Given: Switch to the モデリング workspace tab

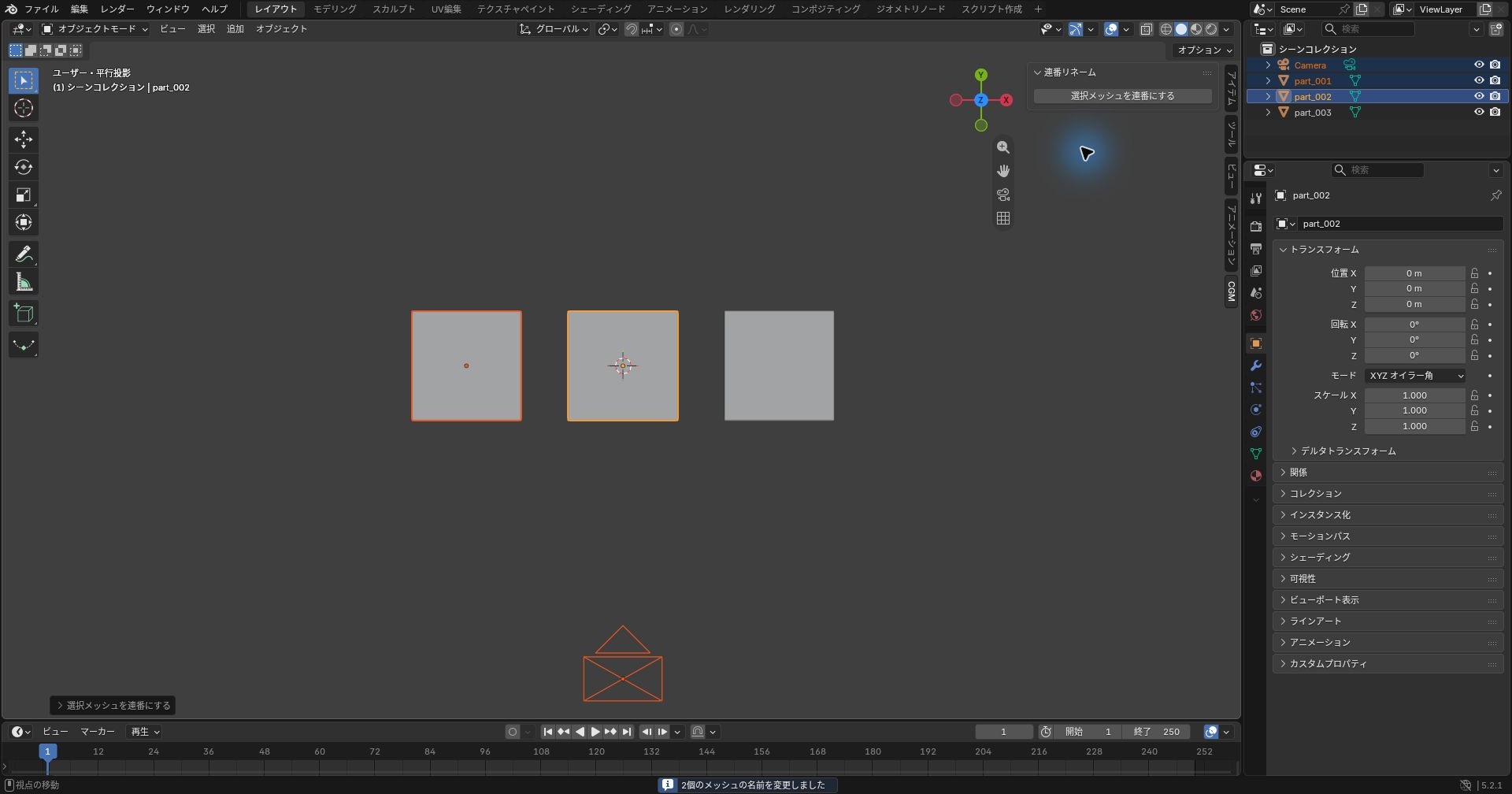Looking at the screenshot, I should pos(335,9).
